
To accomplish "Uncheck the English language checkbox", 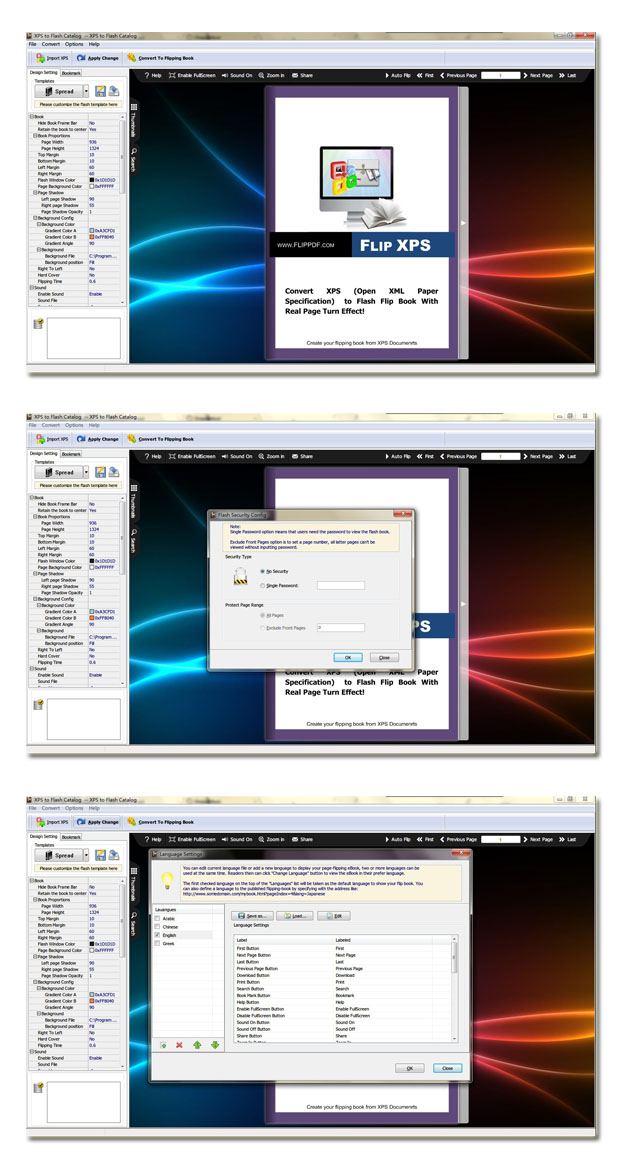I will pos(157,935).
